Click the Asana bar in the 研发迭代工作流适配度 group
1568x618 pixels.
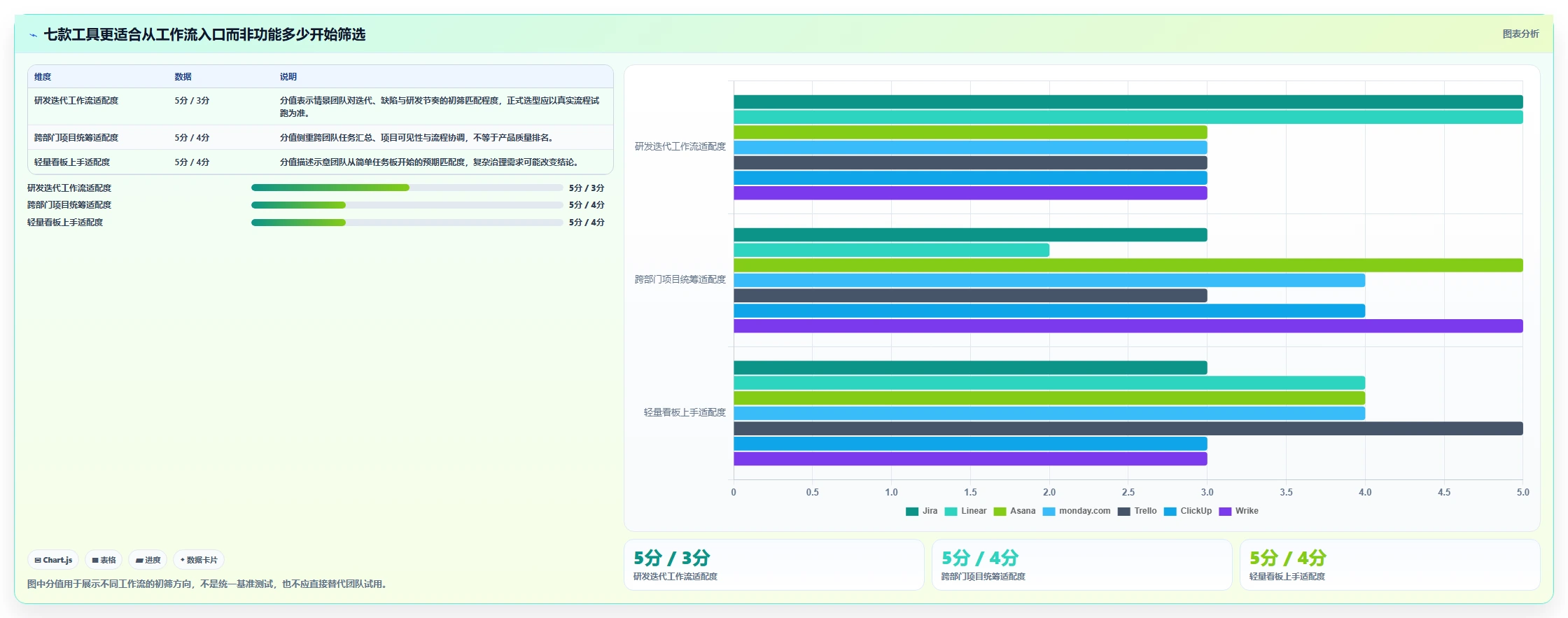970,132
